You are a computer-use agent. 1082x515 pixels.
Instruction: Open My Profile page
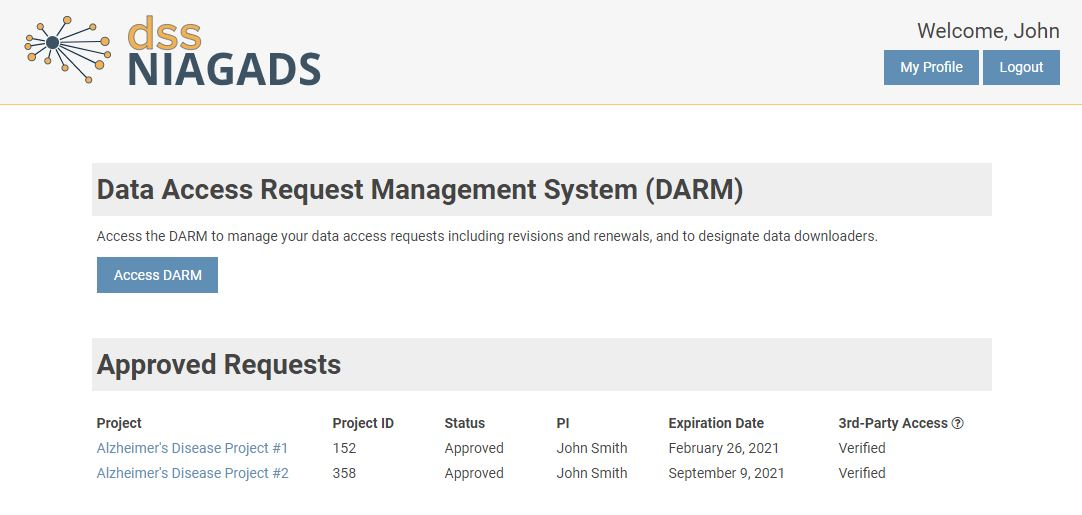pyautogui.click(x=931, y=68)
